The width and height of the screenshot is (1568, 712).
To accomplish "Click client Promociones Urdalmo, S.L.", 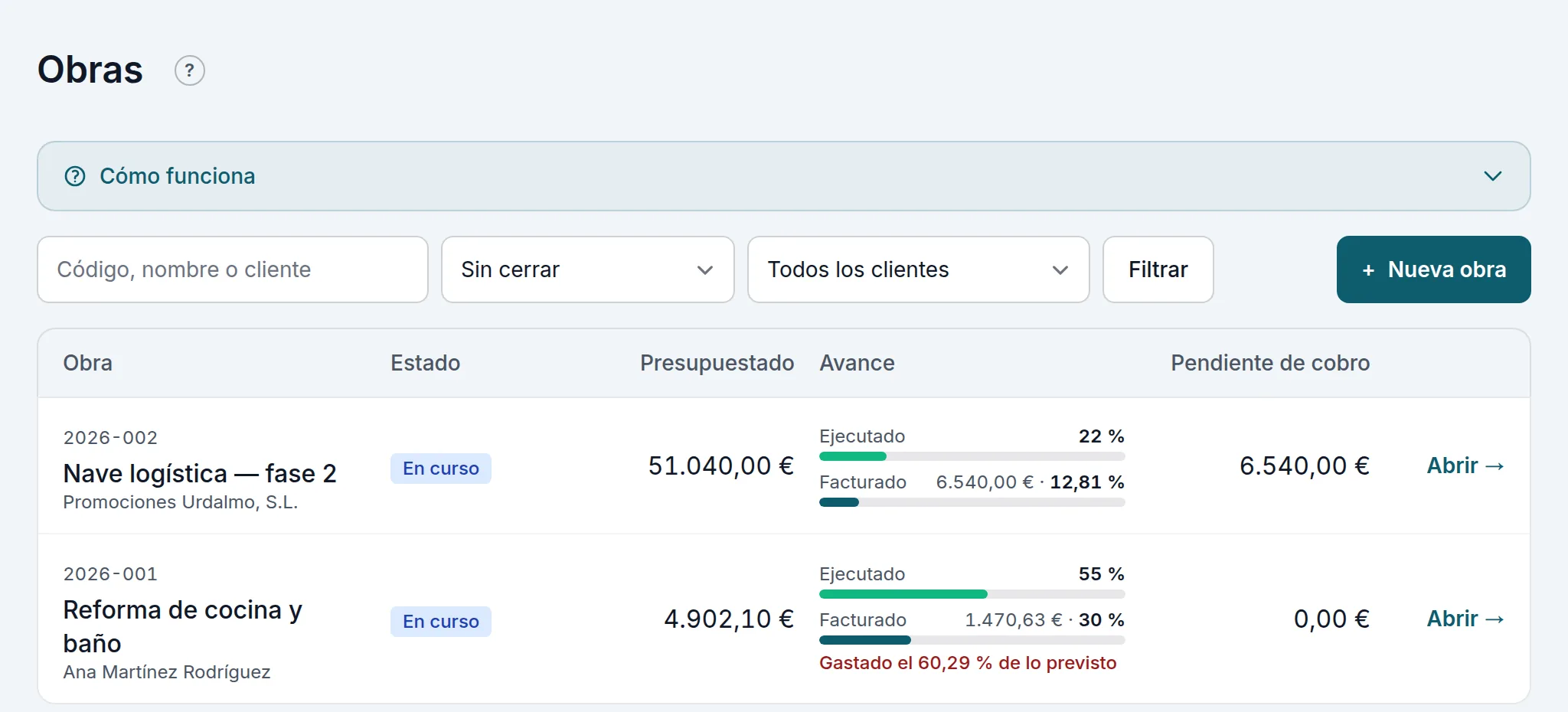I will tap(181, 502).
